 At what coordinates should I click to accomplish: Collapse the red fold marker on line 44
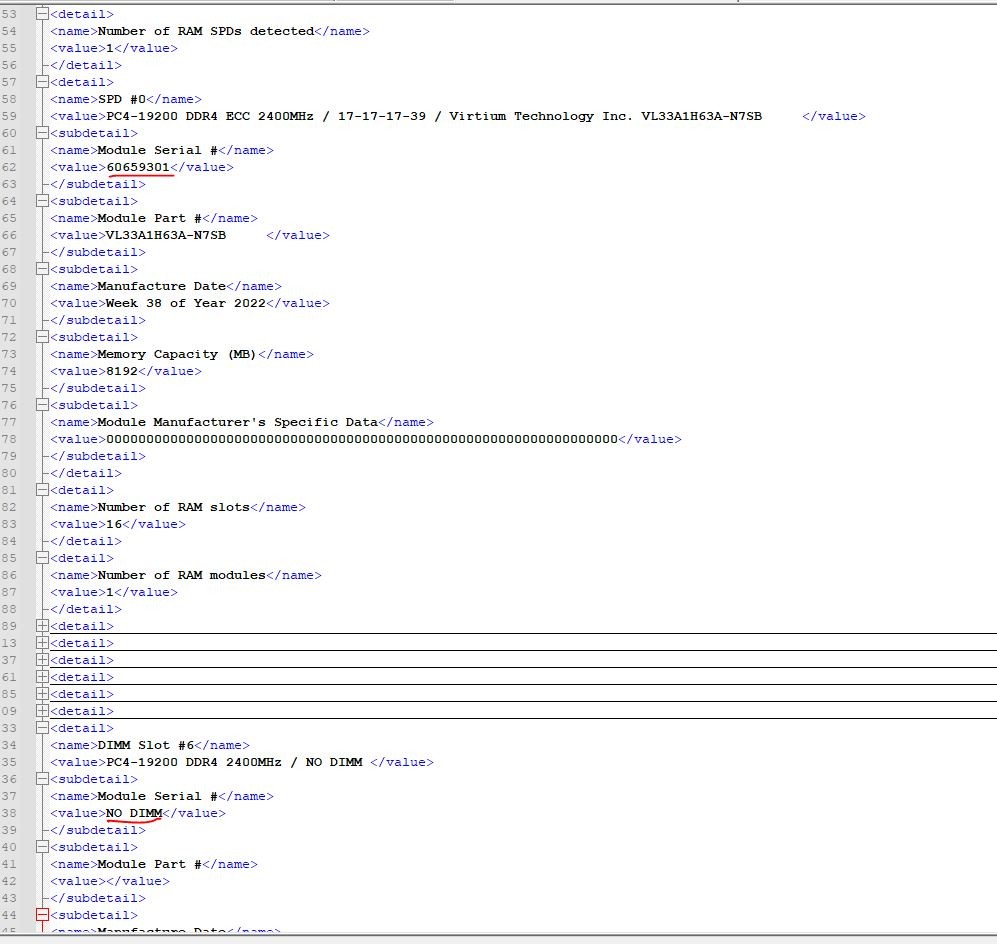pyautogui.click(x=43, y=915)
